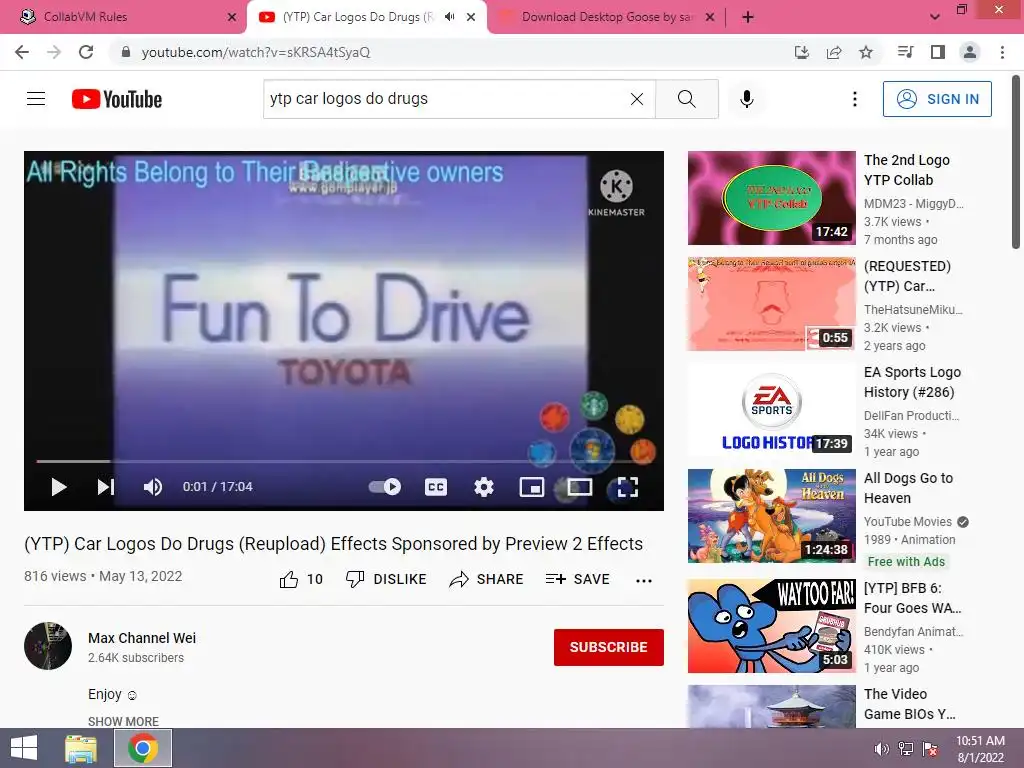
Task: Open player settings gear
Action: coord(484,487)
